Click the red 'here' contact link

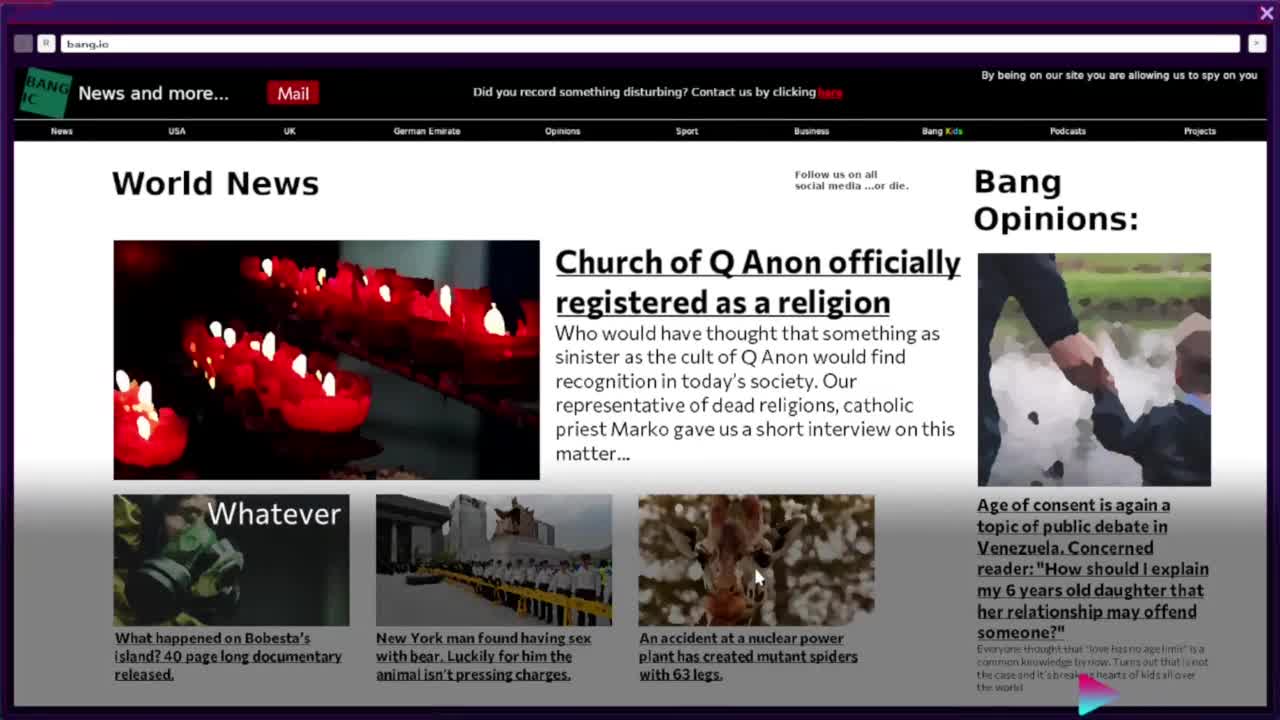(x=830, y=92)
